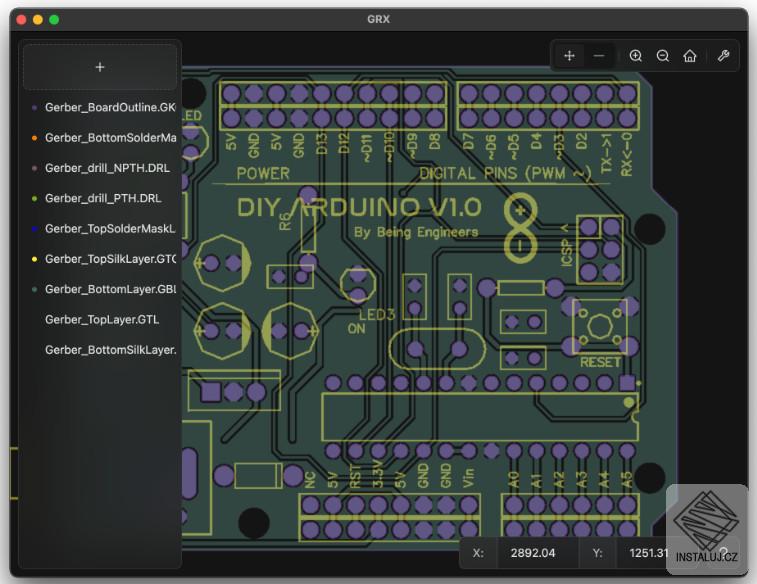Select the Gerber_TopSilkLayer layer

pyautogui.click(x=100, y=259)
